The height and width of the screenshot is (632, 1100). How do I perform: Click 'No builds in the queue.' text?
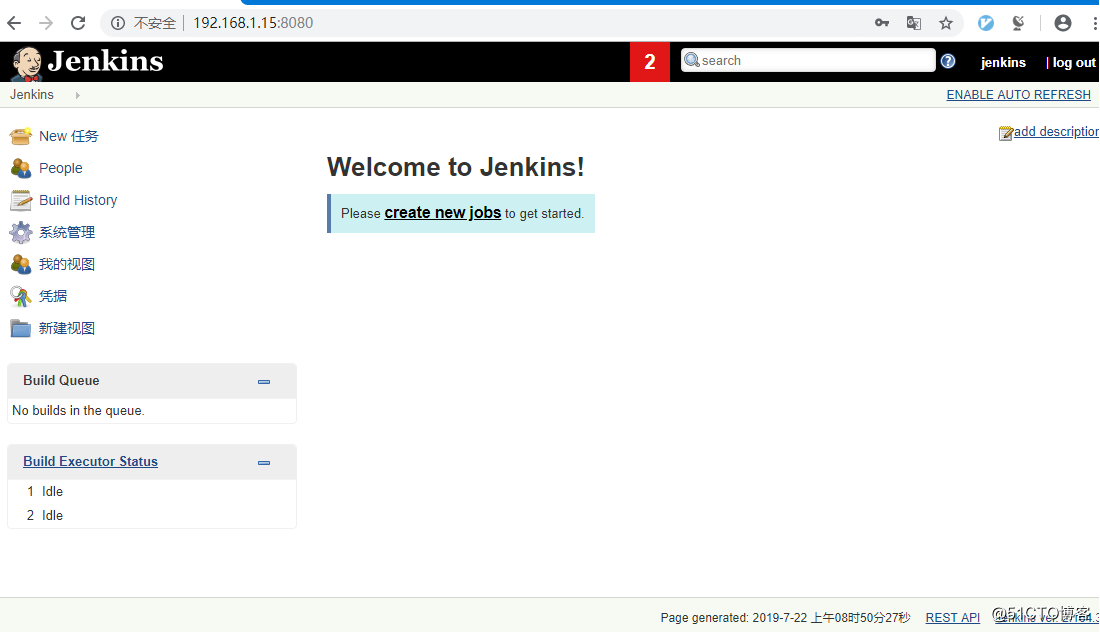pyautogui.click(x=79, y=411)
